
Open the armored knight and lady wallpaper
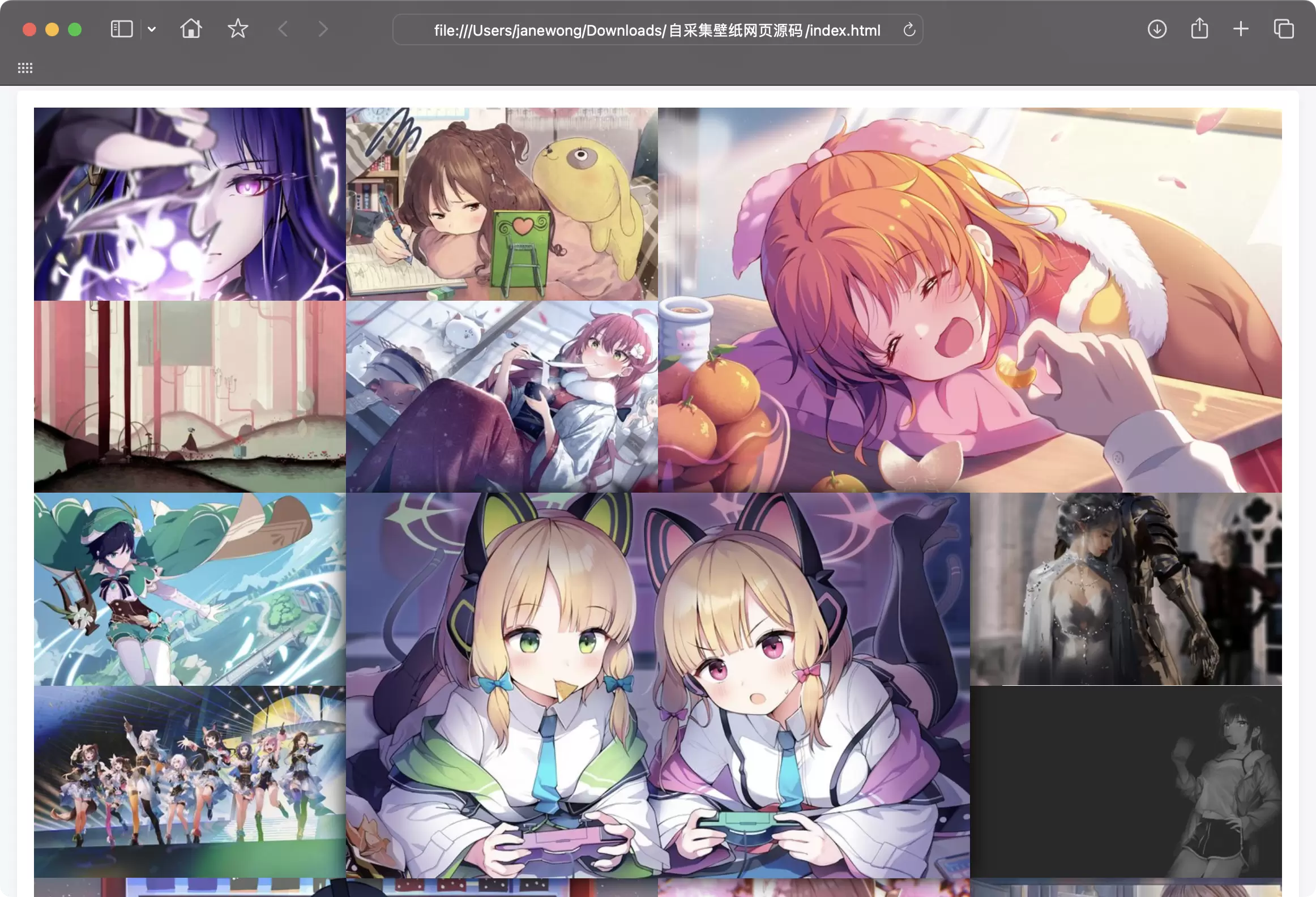[x=1126, y=589]
